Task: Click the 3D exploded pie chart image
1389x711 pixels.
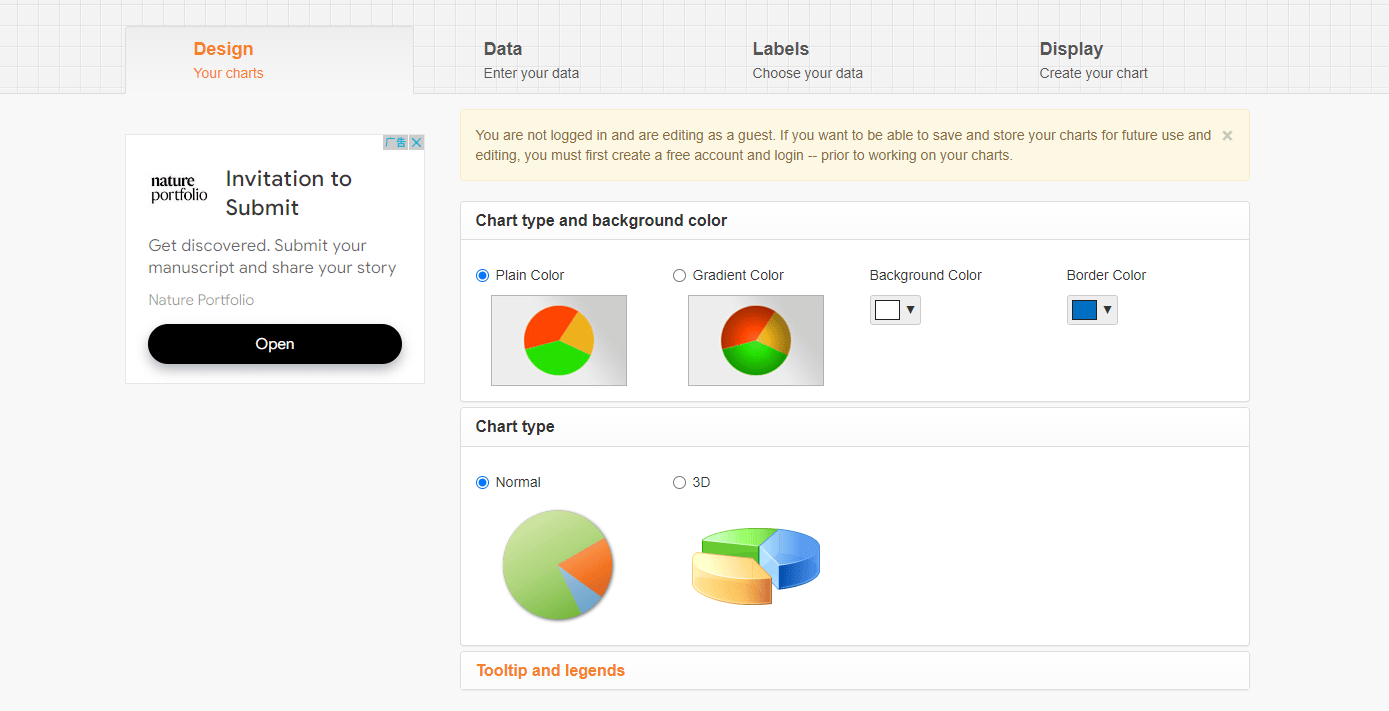Action: 756,566
